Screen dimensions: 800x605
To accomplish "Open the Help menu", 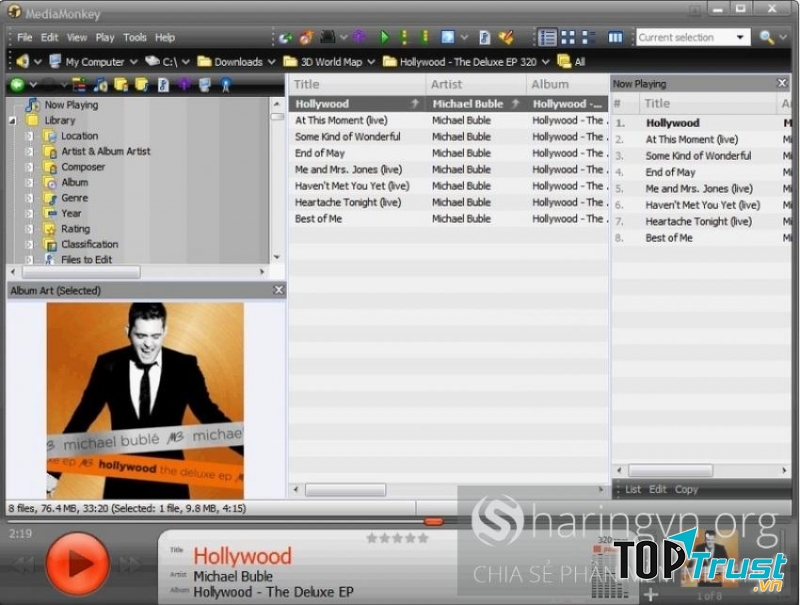I will coord(165,37).
